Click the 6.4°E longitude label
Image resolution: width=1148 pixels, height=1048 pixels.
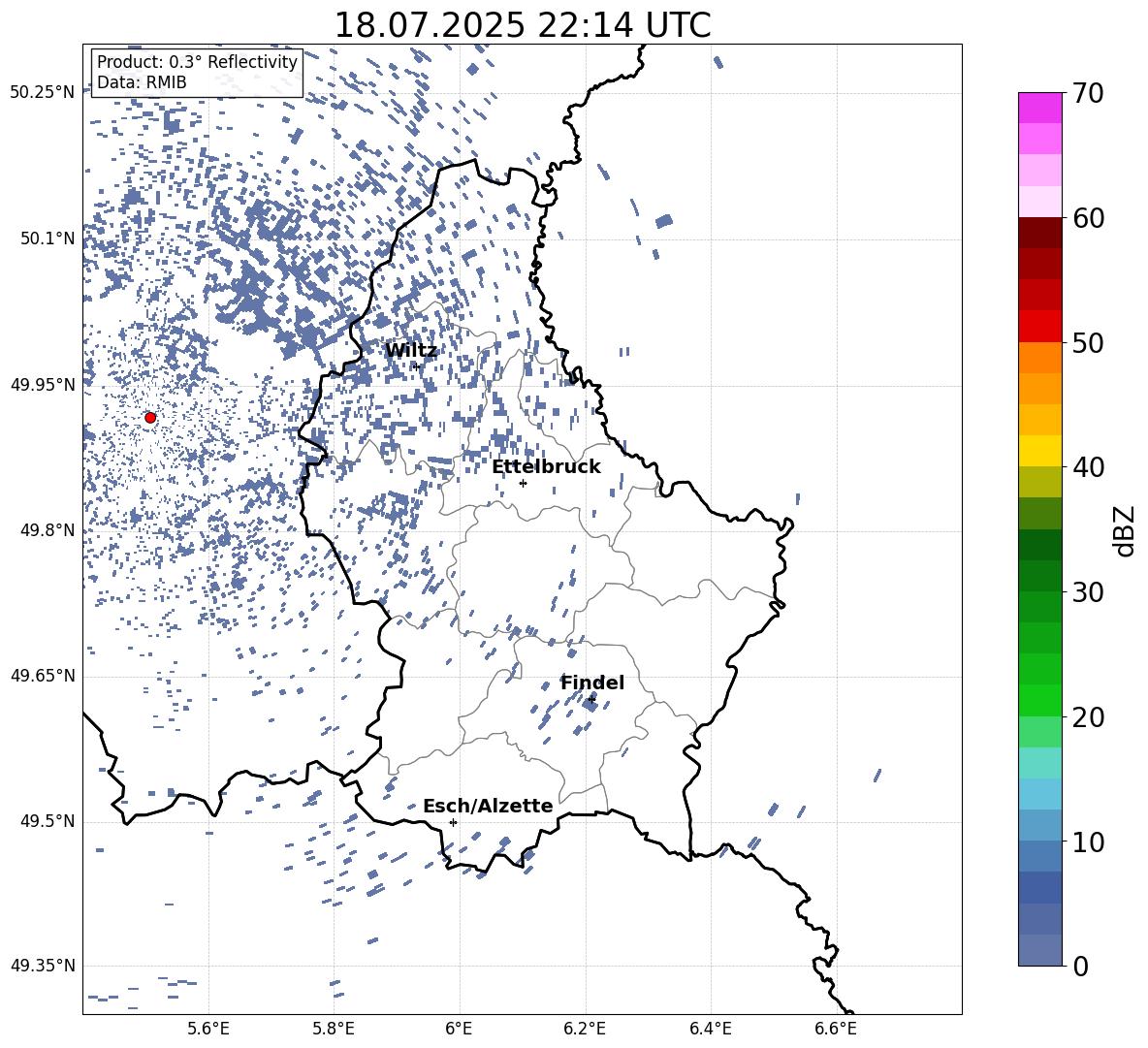710,1029
